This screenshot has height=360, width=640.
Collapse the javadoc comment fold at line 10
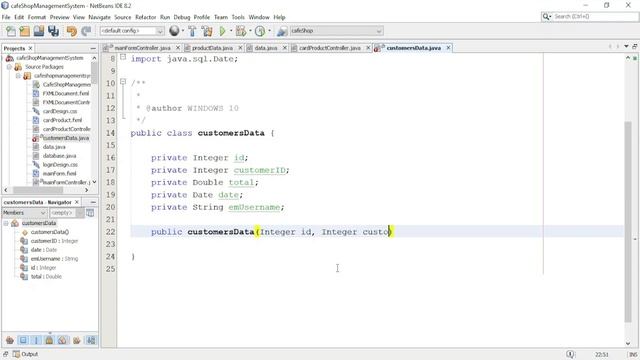pyautogui.click(x=123, y=82)
